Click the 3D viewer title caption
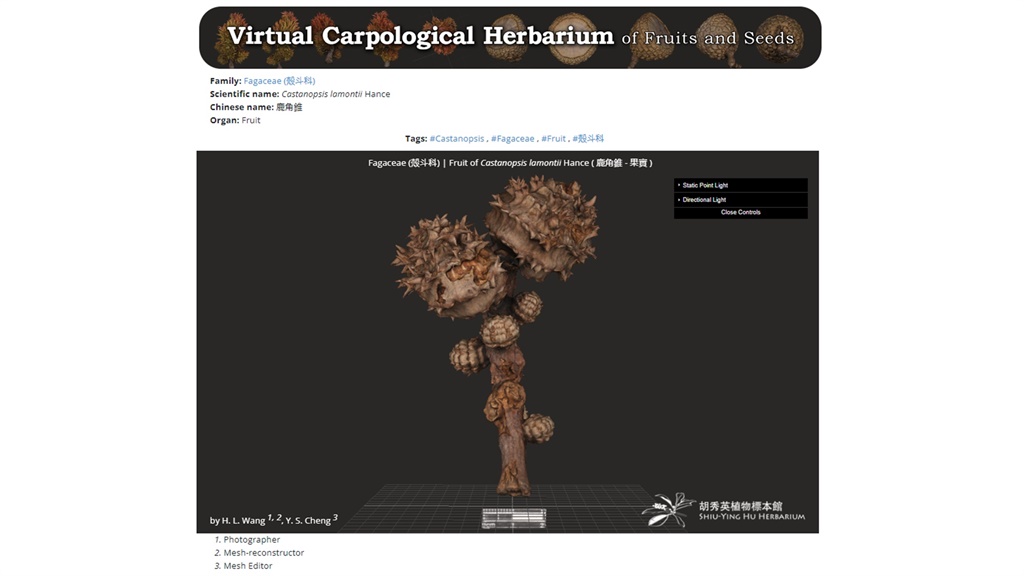 [510, 162]
